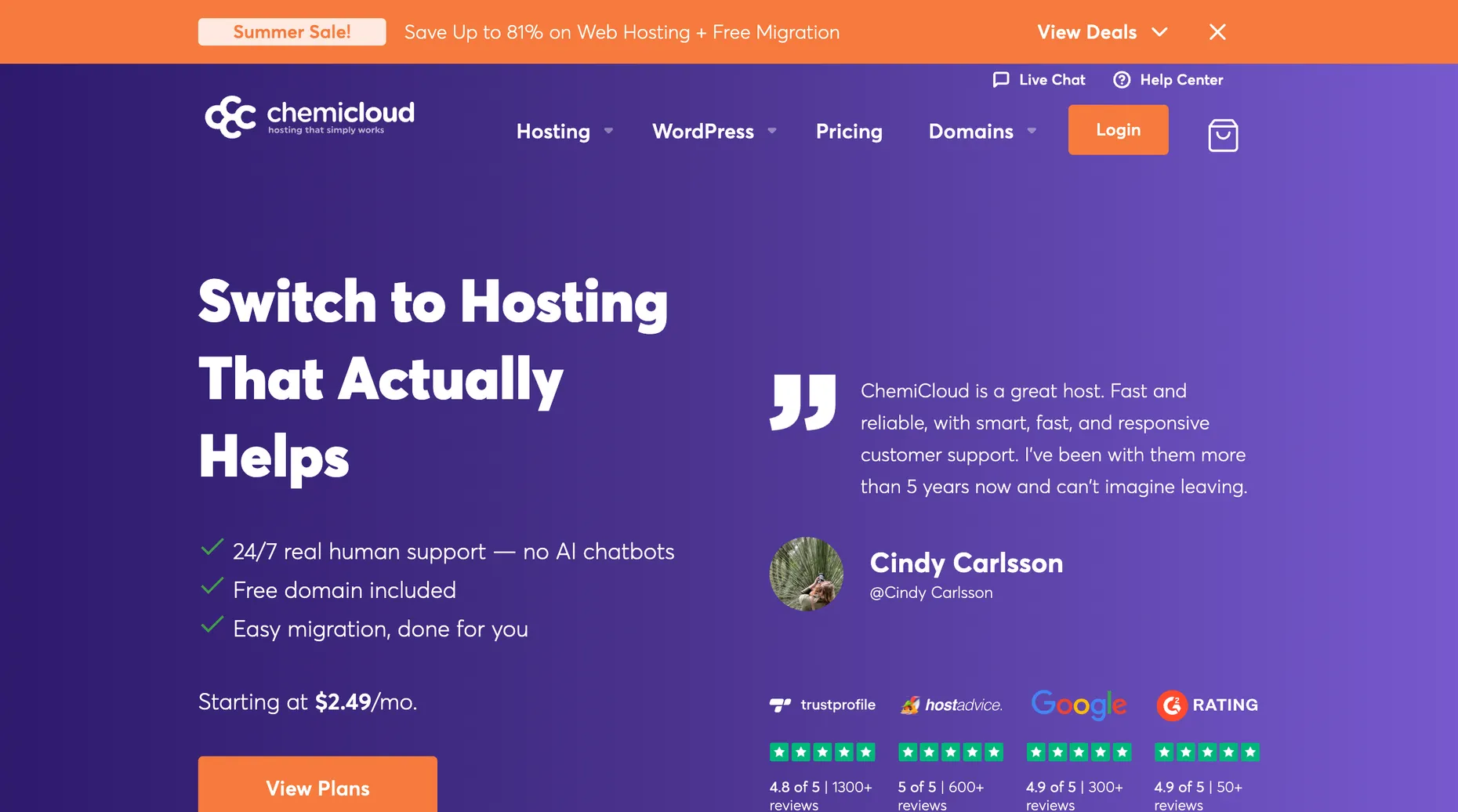Click the Cindy Carlsson name
The image size is (1458, 812).
[967, 563]
